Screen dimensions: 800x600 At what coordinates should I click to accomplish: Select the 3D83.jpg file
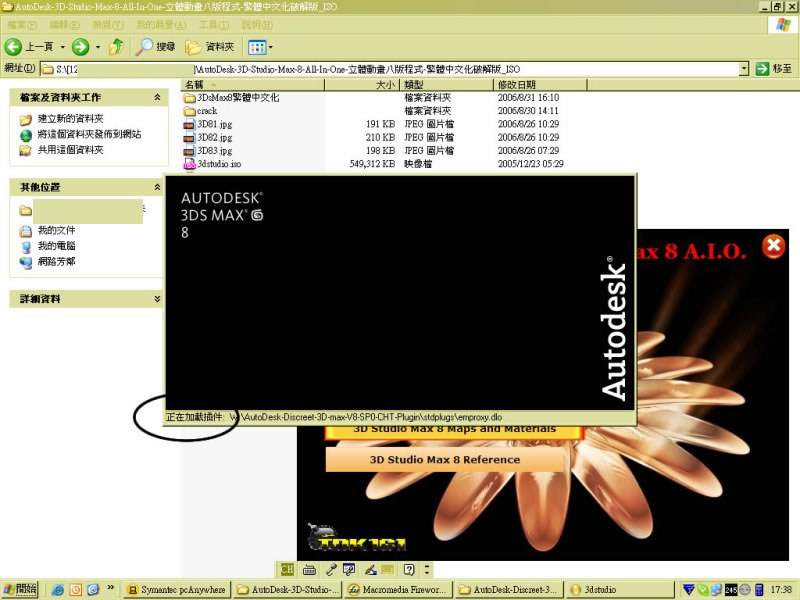click(x=208, y=151)
